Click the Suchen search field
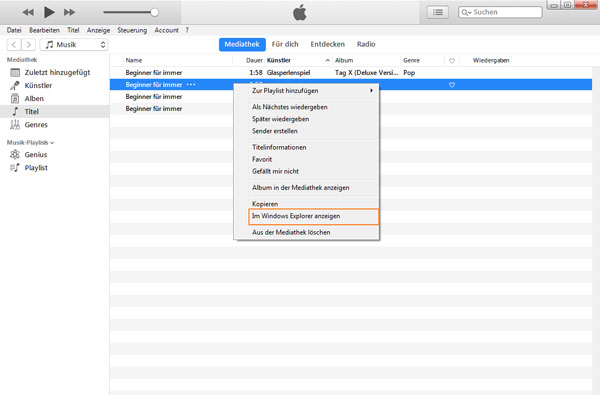 coord(500,12)
